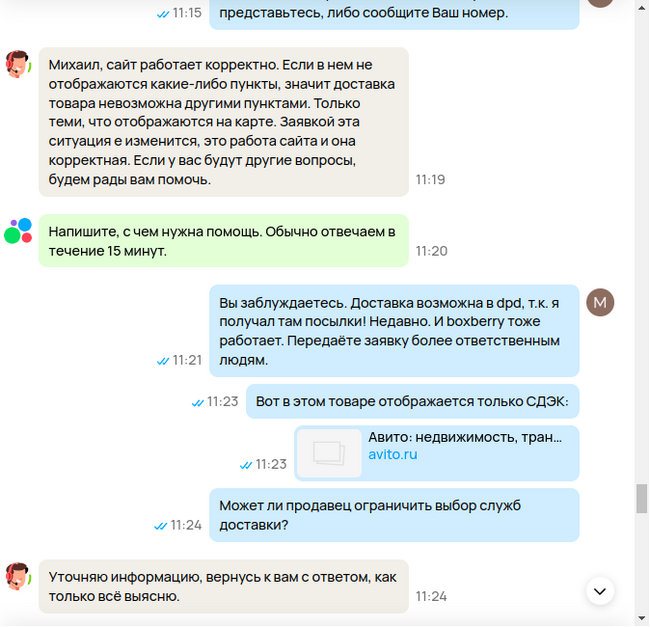Click the 'Авито: недвижимость, тран...' preview title
Screen dimensions: 650x627
click(x=465, y=437)
